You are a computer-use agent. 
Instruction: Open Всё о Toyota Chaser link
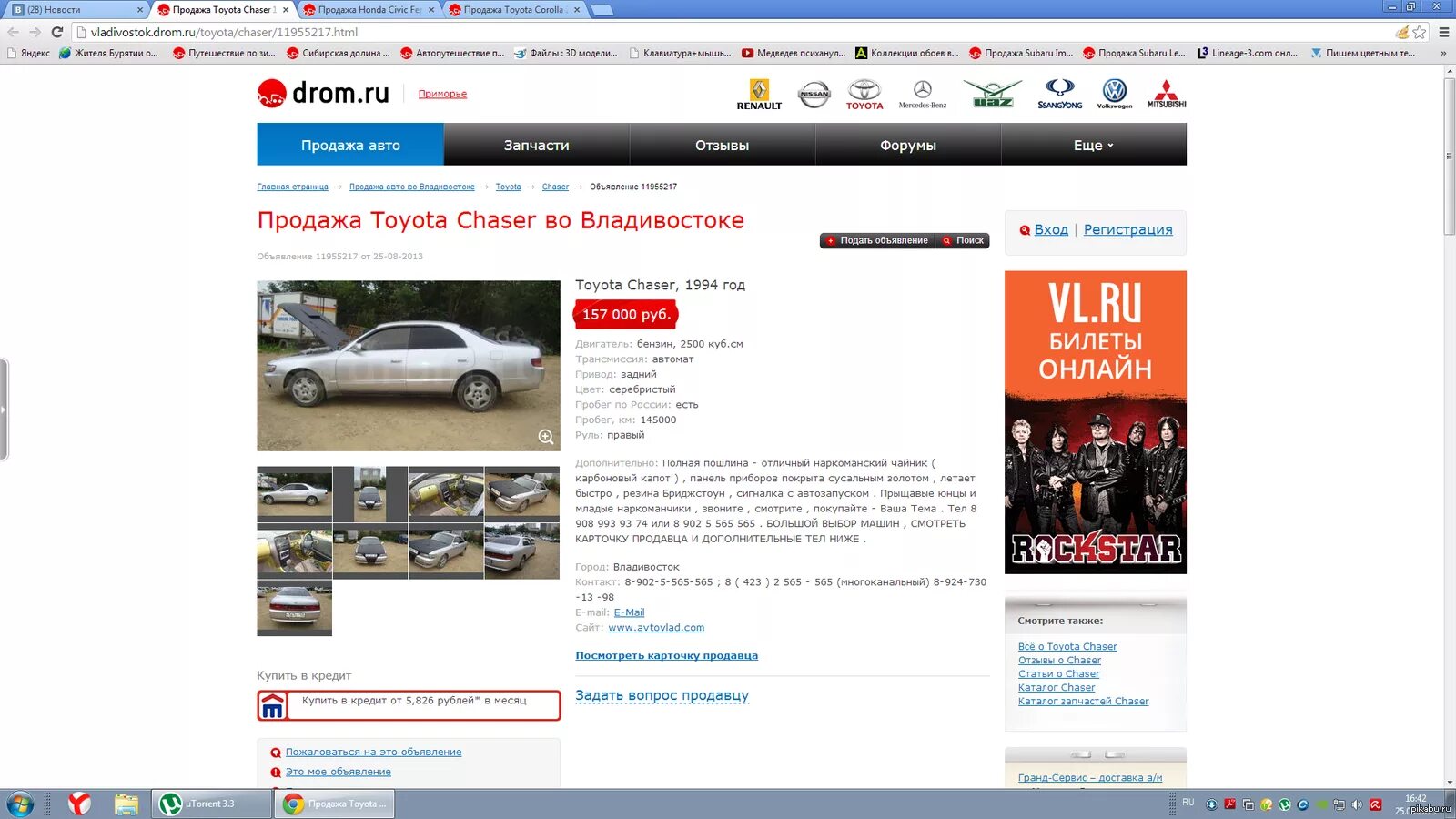click(1067, 647)
